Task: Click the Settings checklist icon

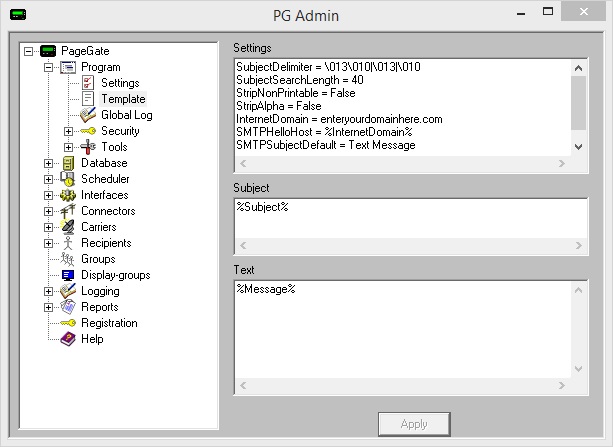Action: [88, 83]
